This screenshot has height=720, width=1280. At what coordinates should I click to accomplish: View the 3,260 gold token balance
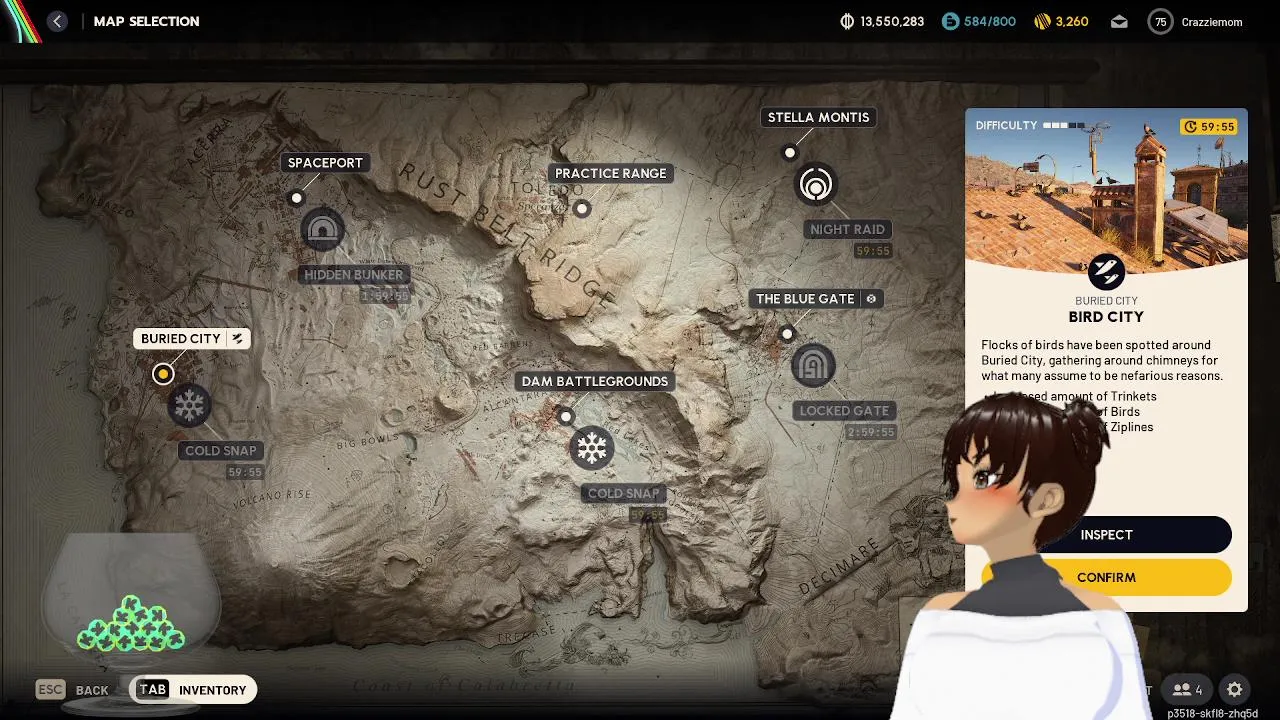[x=1060, y=21]
